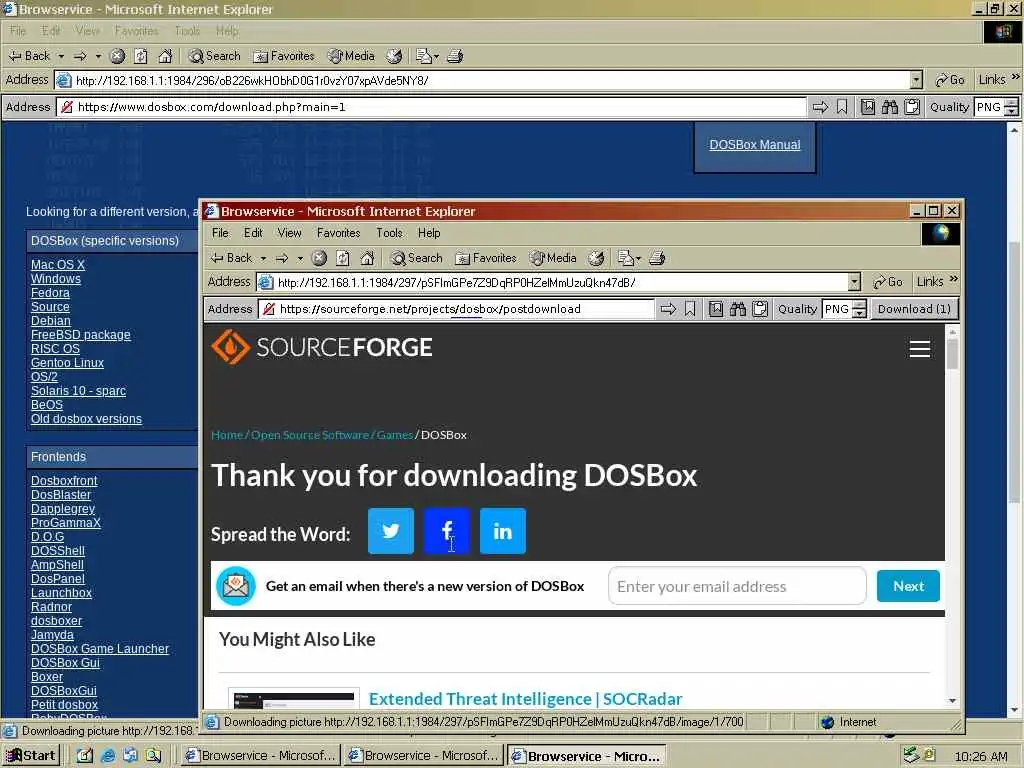The image size is (1024, 768).
Task: Click the Home icon in front window toolbar
Action: click(x=367, y=258)
